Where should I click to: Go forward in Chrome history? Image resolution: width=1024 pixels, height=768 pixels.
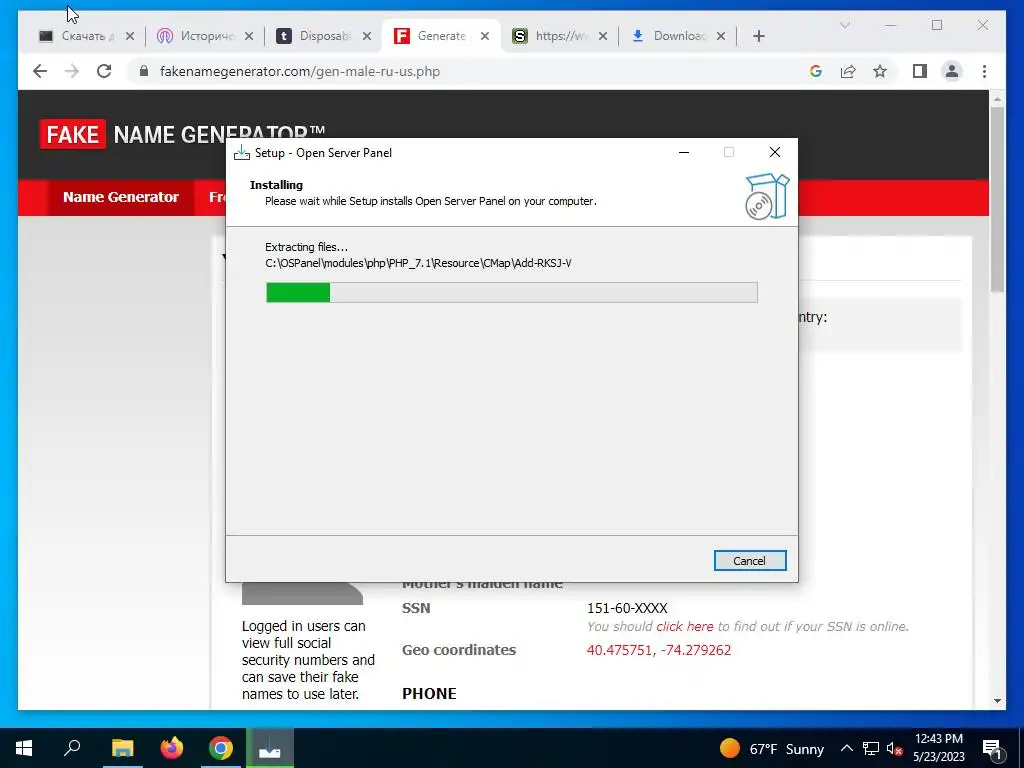[x=72, y=71]
